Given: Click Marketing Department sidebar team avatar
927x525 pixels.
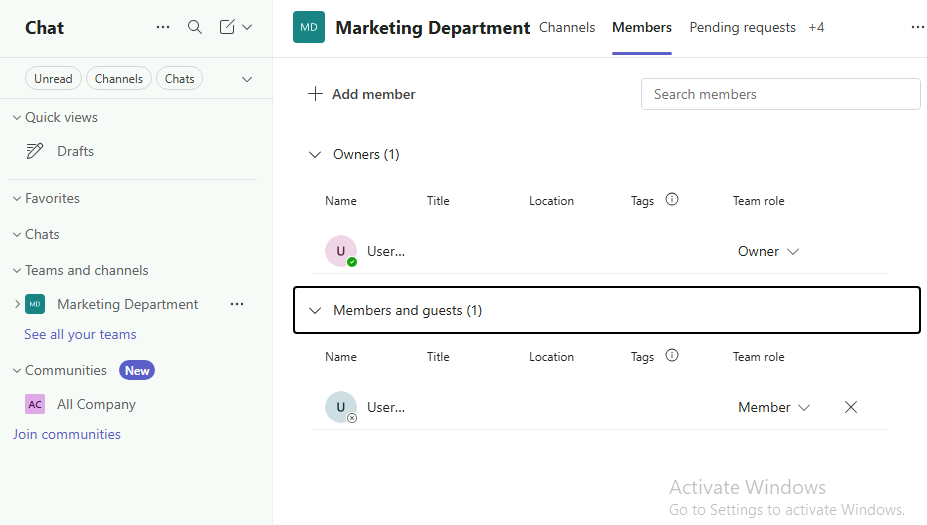Looking at the screenshot, I should [x=35, y=304].
